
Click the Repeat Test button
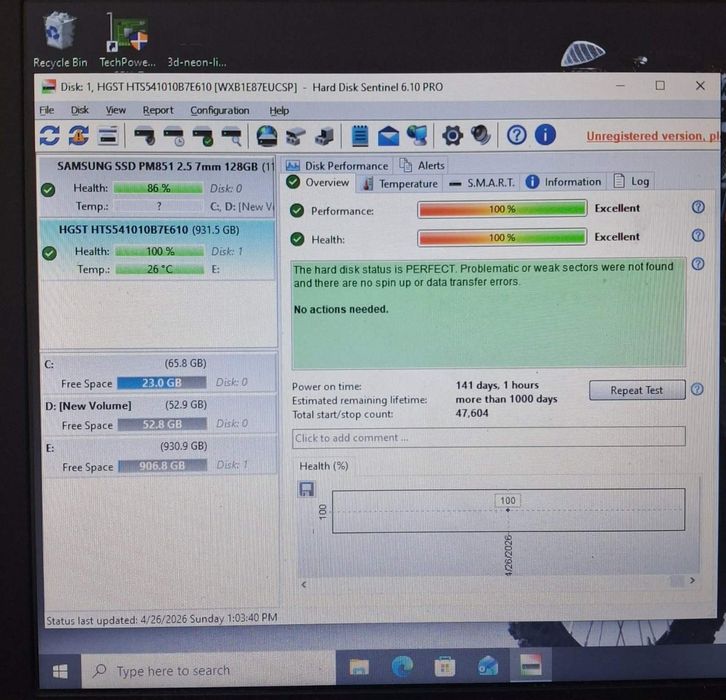(x=637, y=390)
